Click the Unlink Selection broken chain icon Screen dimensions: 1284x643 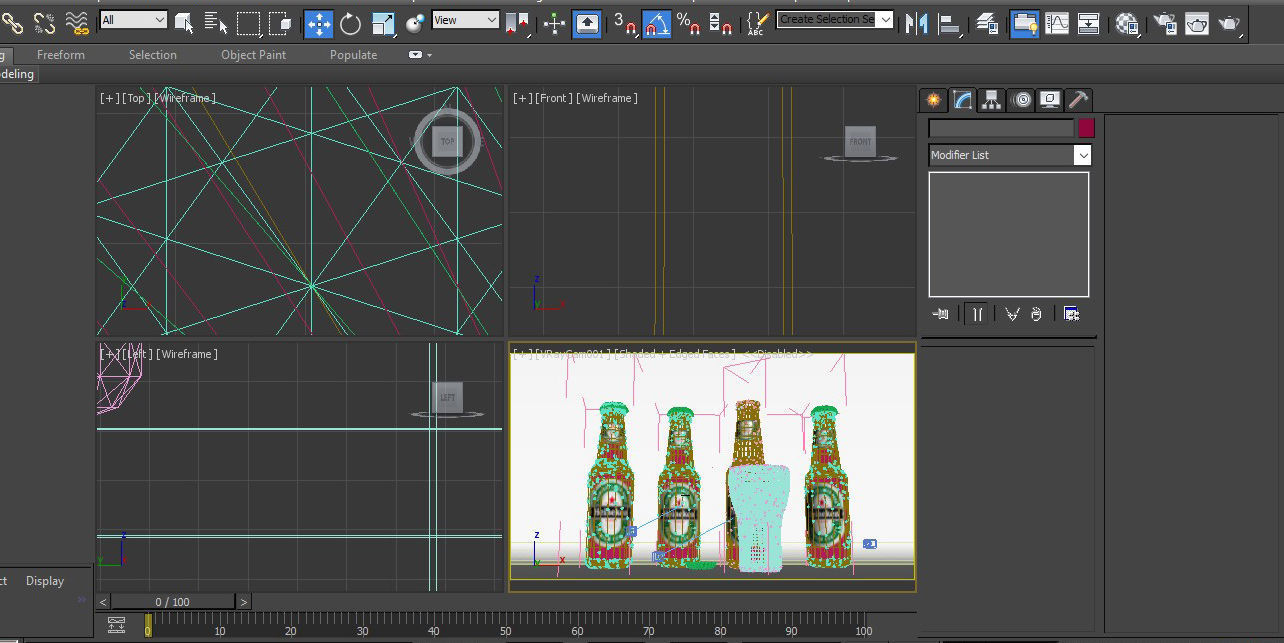click(44, 22)
